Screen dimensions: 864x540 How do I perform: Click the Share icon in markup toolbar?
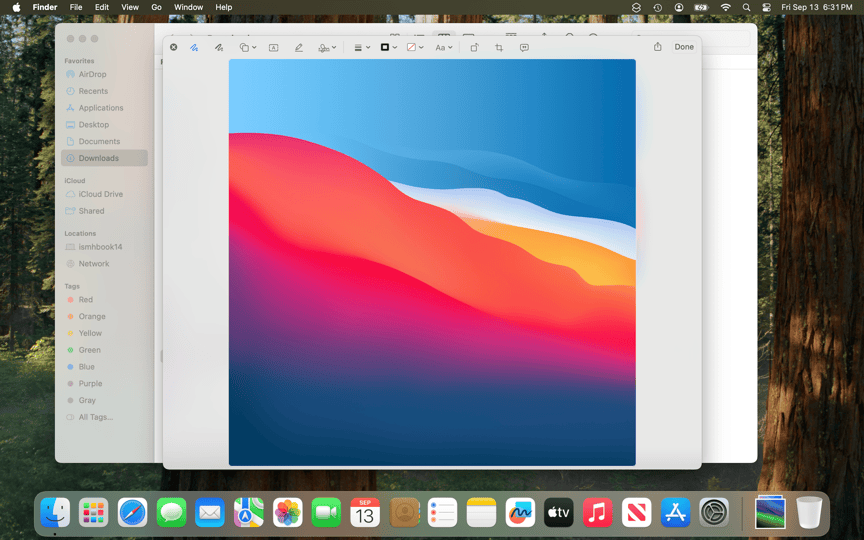tap(657, 47)
